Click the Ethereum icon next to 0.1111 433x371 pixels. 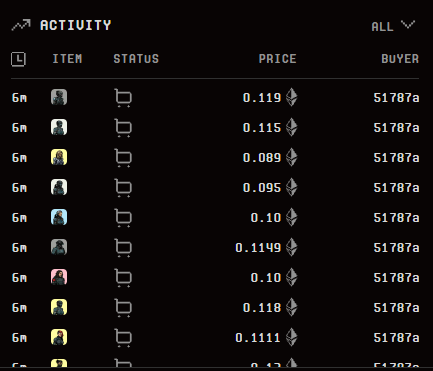[292, 337]
